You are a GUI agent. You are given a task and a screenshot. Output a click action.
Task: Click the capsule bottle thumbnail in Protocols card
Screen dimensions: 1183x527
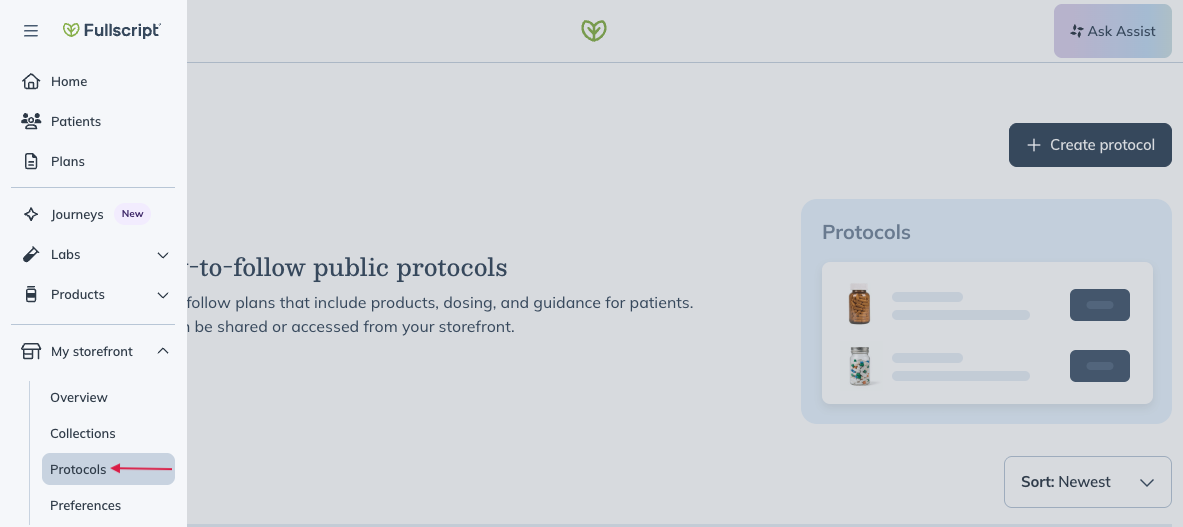coord(859,366)
